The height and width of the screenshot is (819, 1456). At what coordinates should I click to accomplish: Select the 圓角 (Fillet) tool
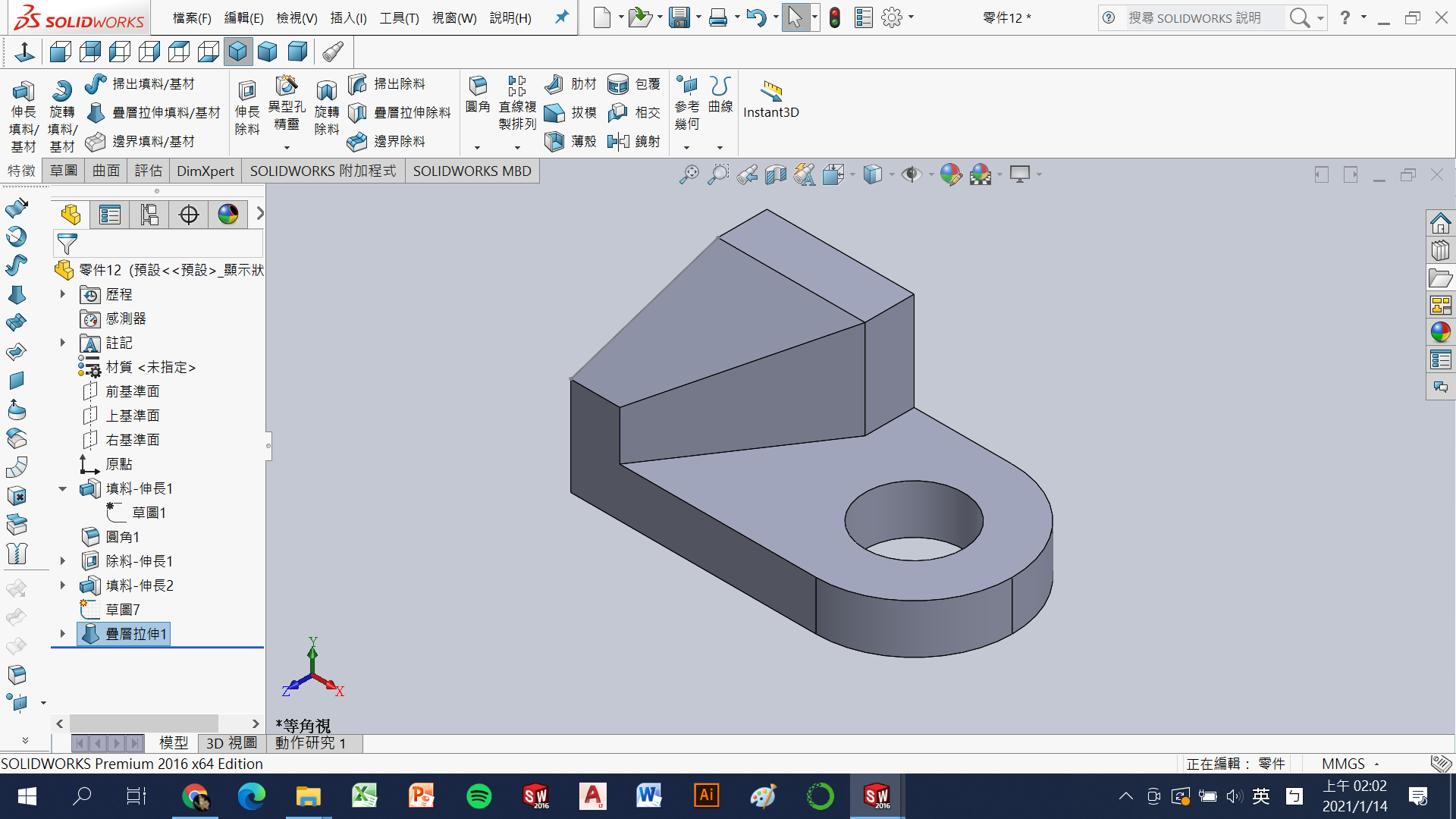(x=478, y=94)
